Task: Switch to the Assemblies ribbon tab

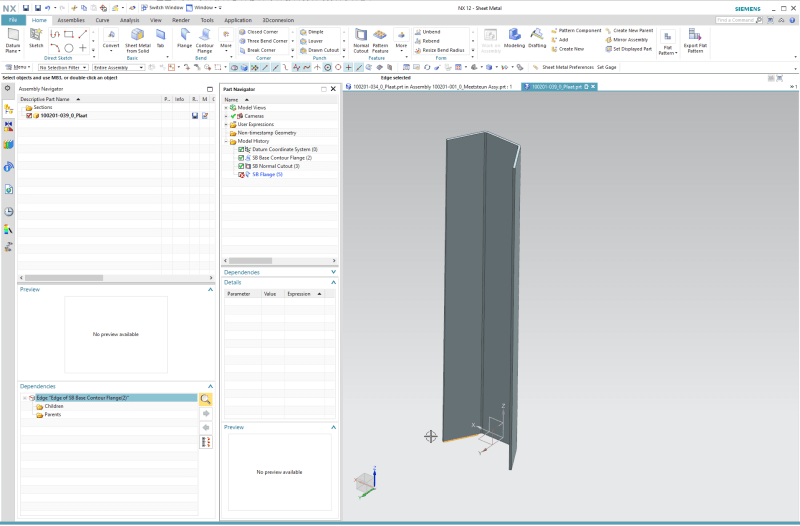Action: [x=71, y=20]
